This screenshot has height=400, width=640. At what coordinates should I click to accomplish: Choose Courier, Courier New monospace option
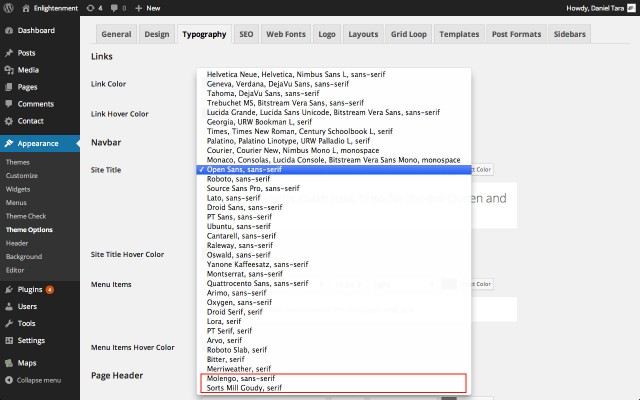tap(334, 151)
